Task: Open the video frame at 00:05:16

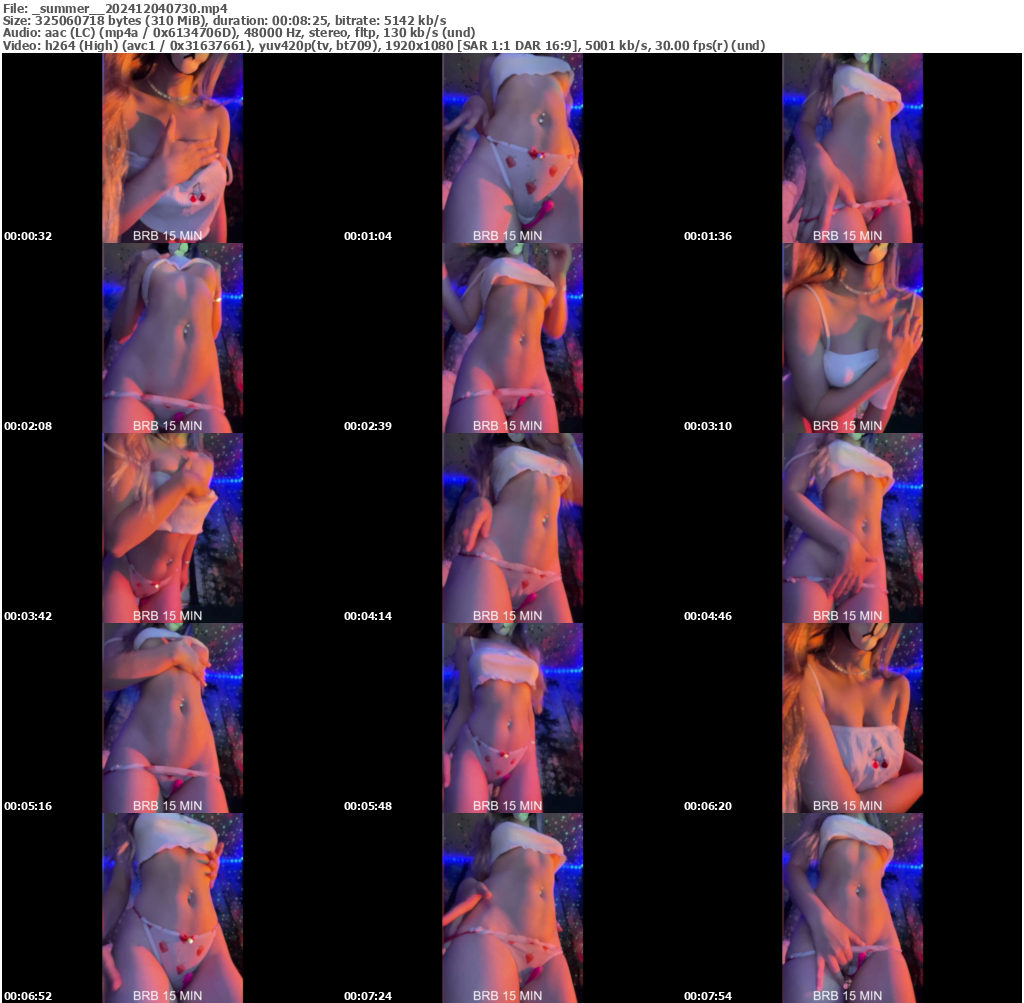Action: pyautogui.click(x=171, y=716)
